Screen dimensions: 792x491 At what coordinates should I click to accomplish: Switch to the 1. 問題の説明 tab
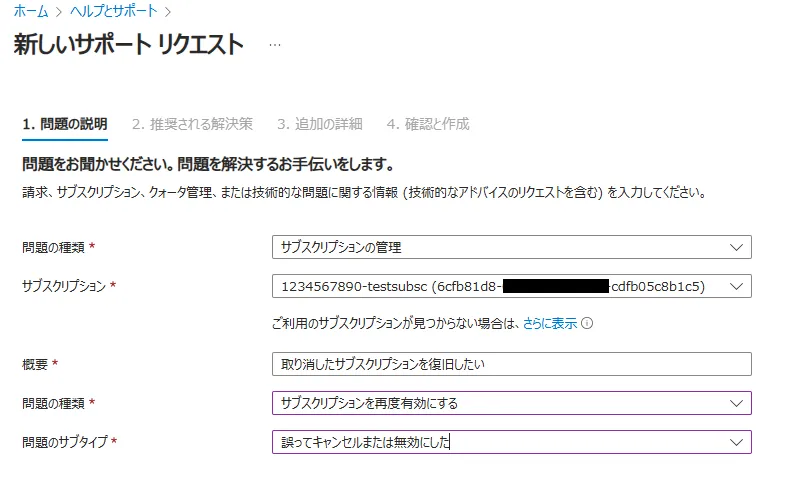point(64,124)
